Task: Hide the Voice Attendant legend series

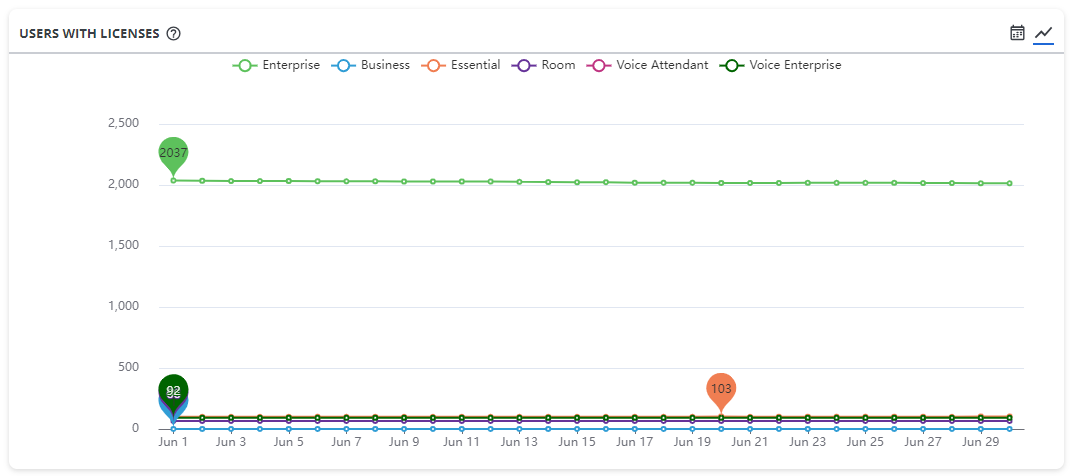Action: [647, 66]
